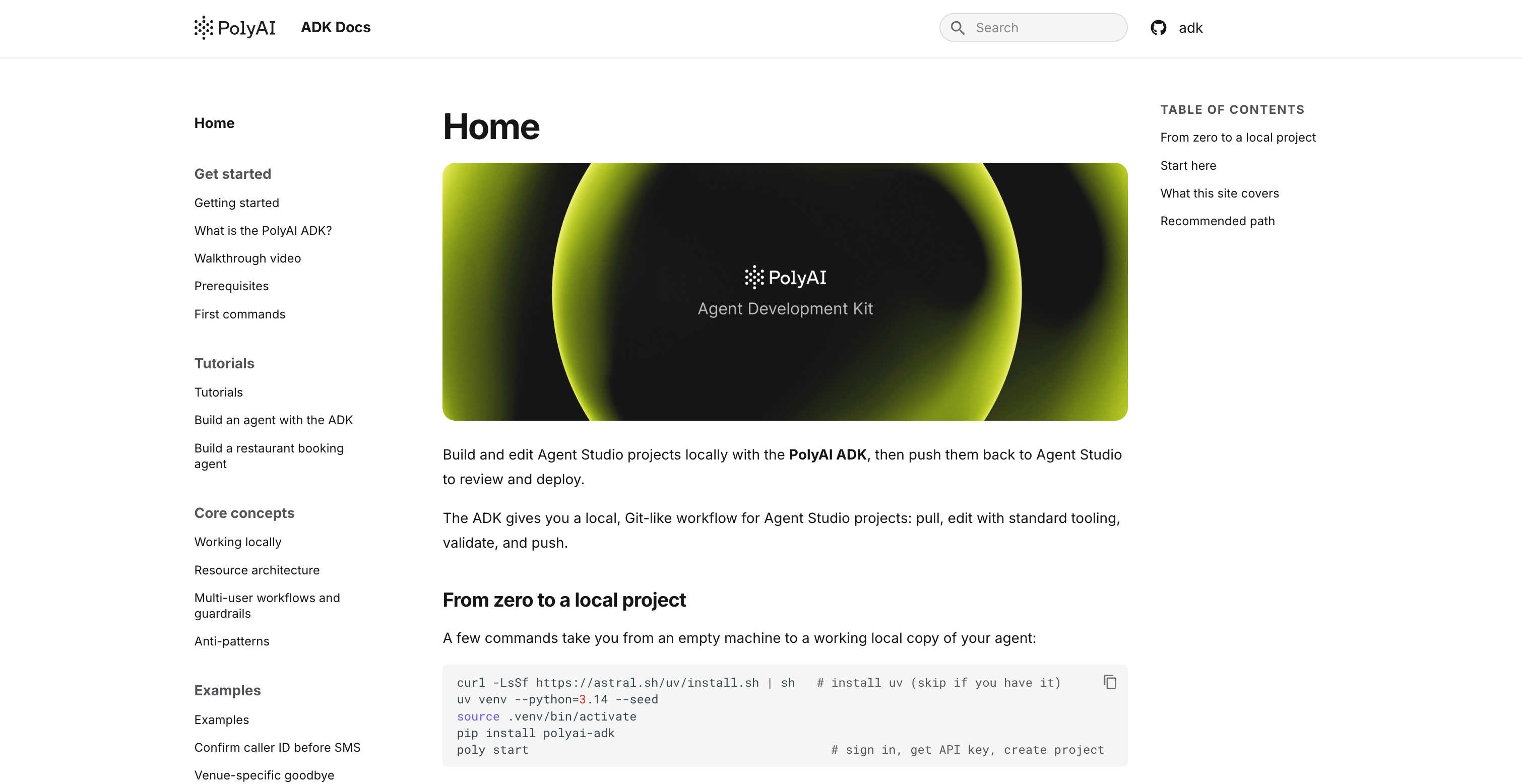Image resolution: width=1522 pixels, height=784 pixels.
Task: Go to Home in the sidebar
Action: coord(215,123)
